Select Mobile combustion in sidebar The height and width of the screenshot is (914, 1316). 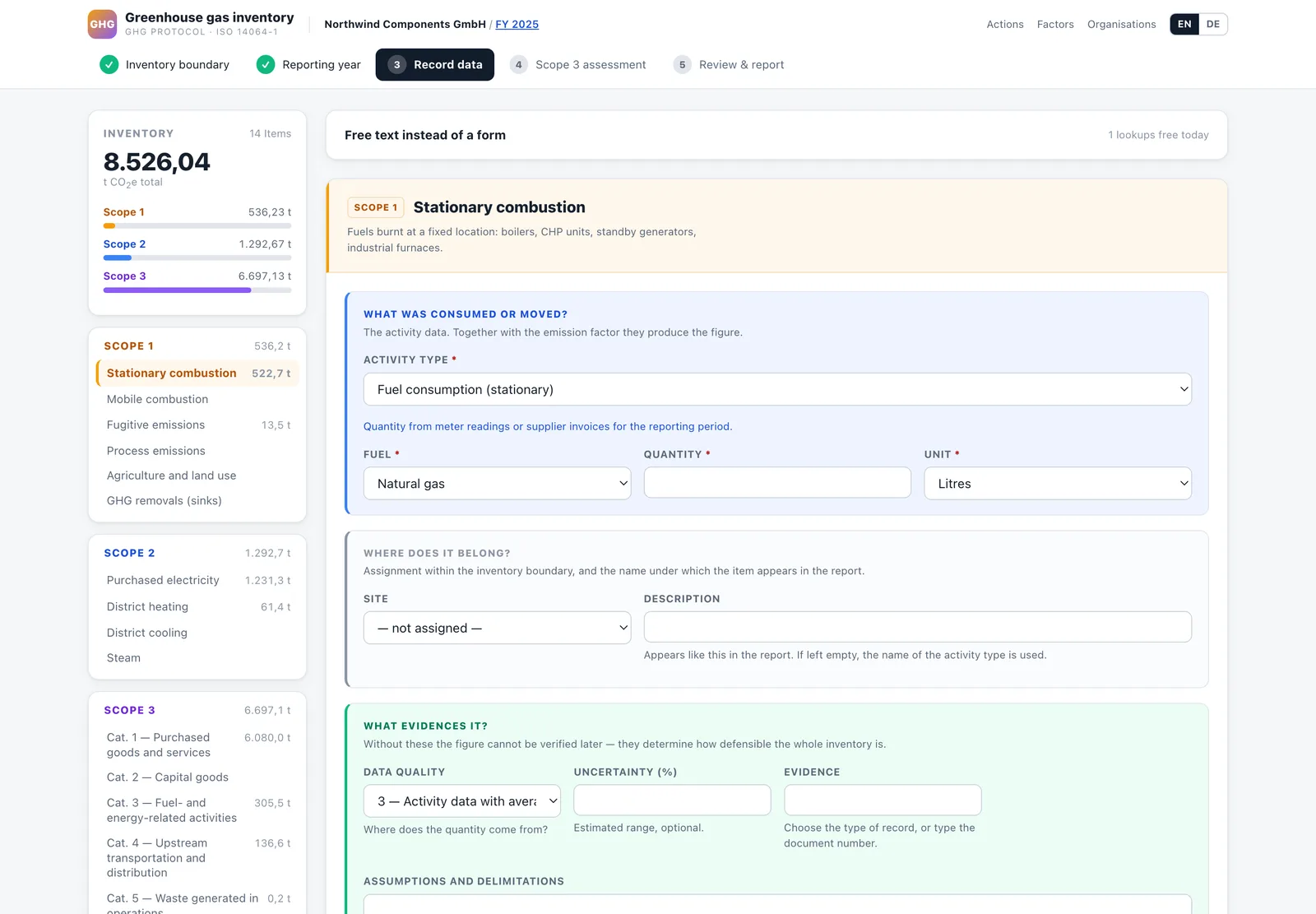click(197, 399)
